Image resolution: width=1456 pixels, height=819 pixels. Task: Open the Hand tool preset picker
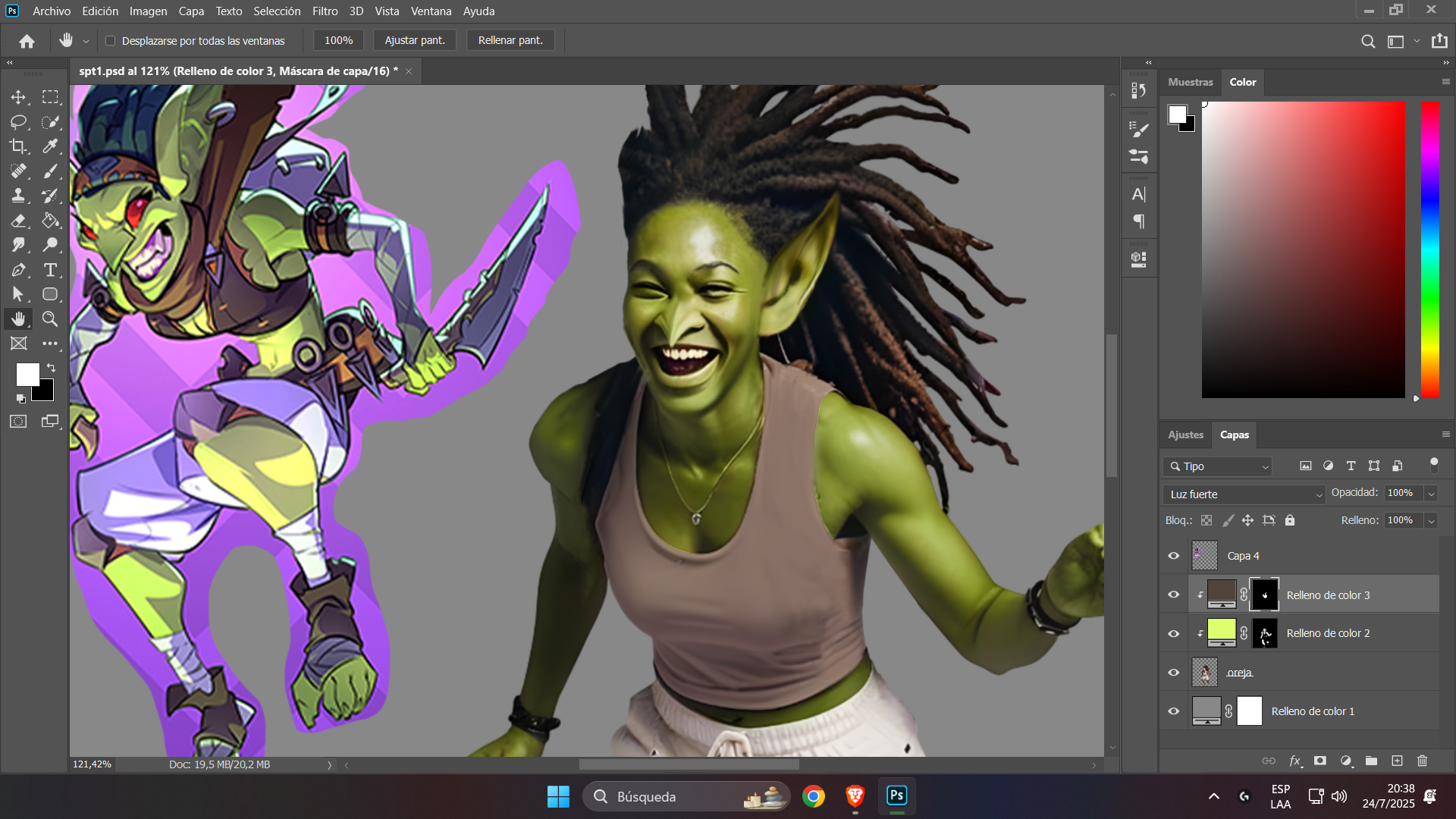point(86,41)
